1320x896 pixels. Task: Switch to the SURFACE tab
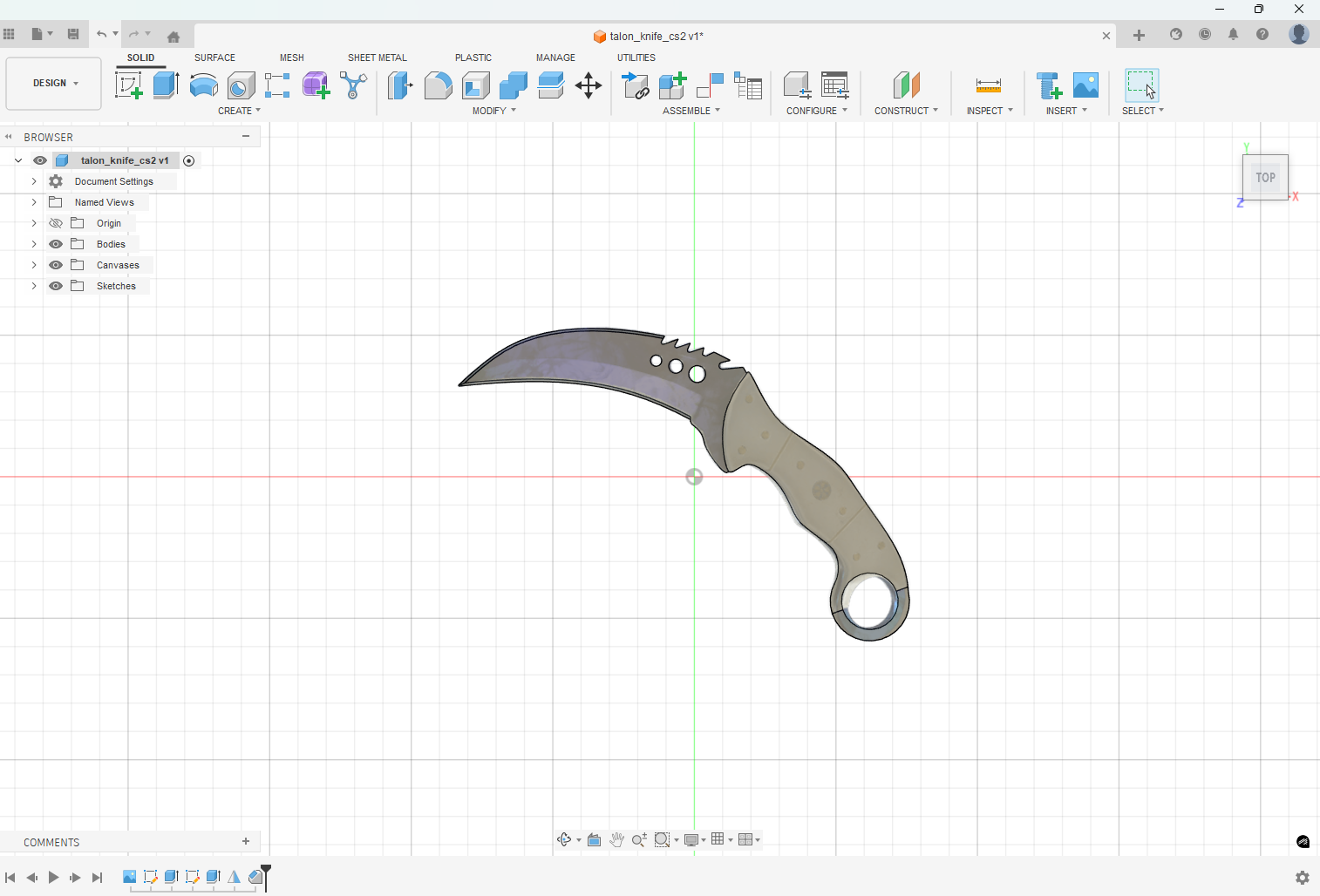[x=214, y=58]
